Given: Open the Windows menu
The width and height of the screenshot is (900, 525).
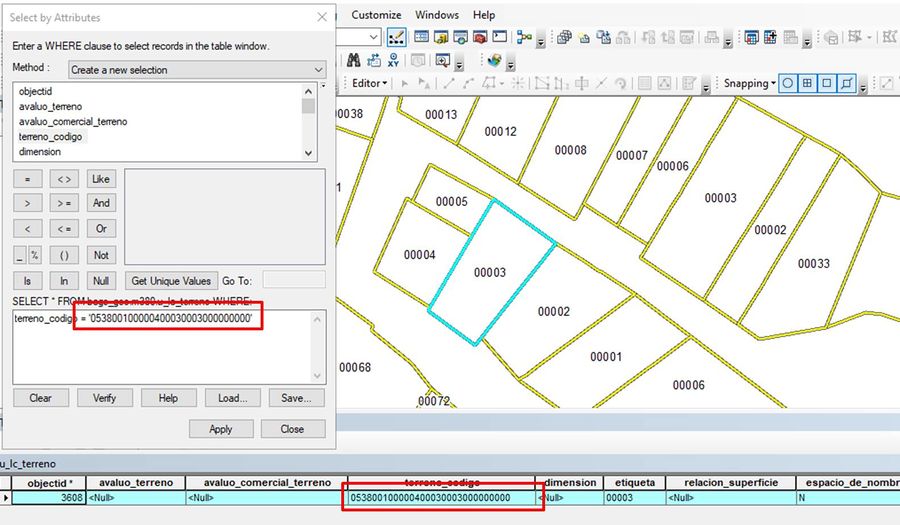Looking at the screenshot, I should click(x=437, y=15).
